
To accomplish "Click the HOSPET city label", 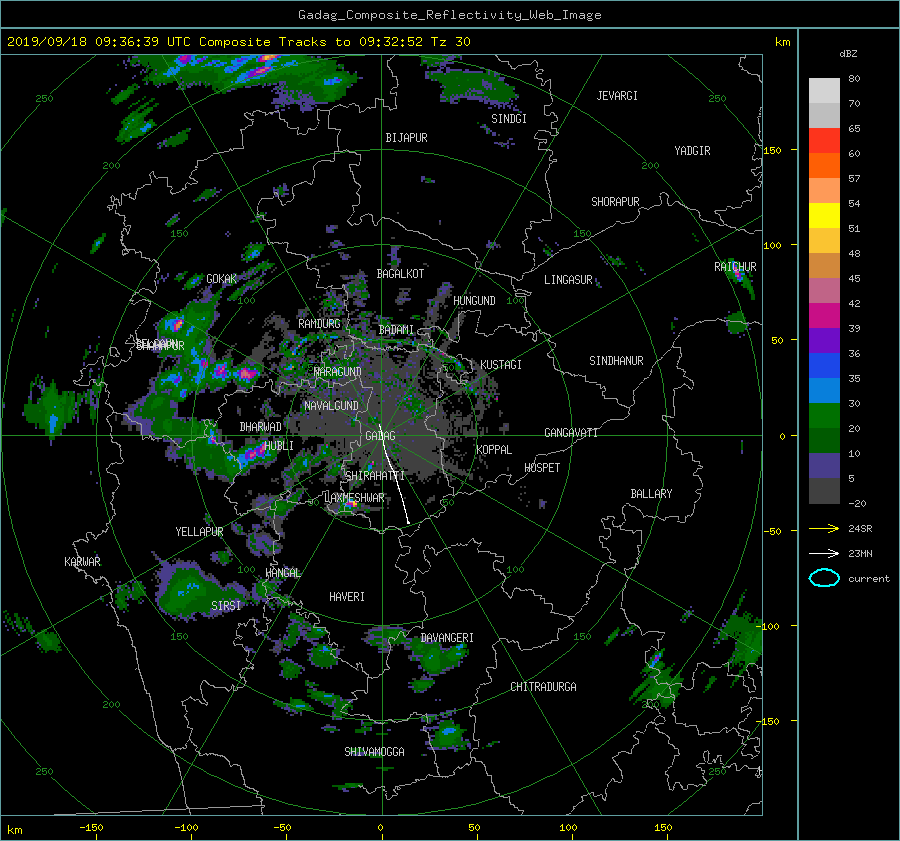I will click(x=542, y=468).
